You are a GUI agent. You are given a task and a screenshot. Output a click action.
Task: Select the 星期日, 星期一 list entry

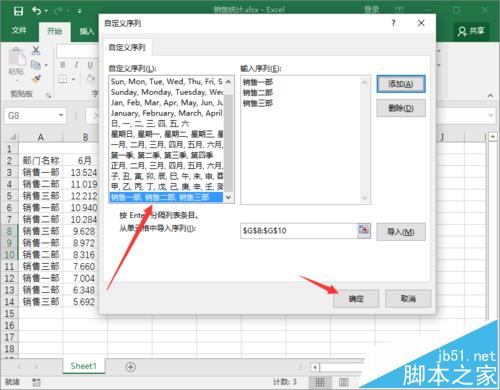166,134
